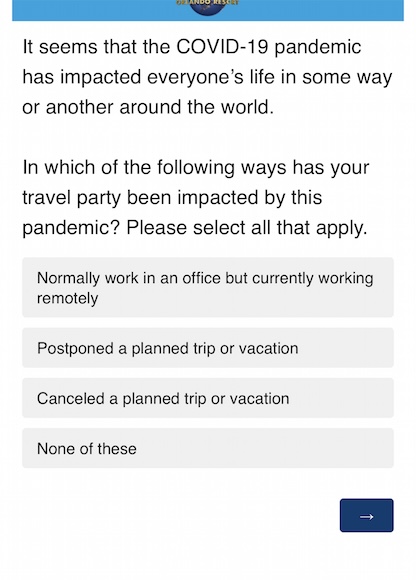Click the 'Please select all that apply' text
Viewport: 416px width, 580px height.
(x=247, y=227)
